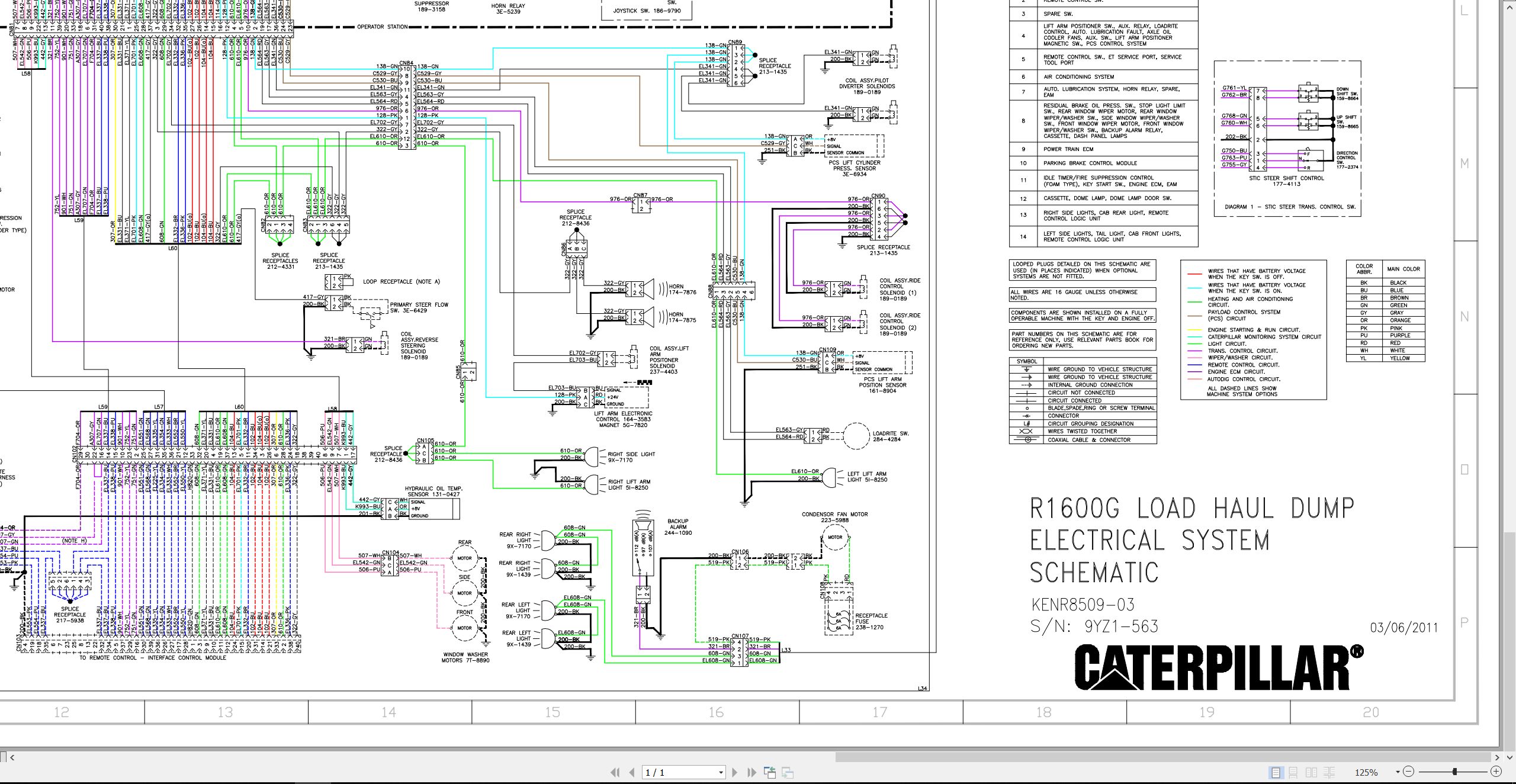Click the TO REMOTE CONTROL INTERFACE label

point(152,658)
